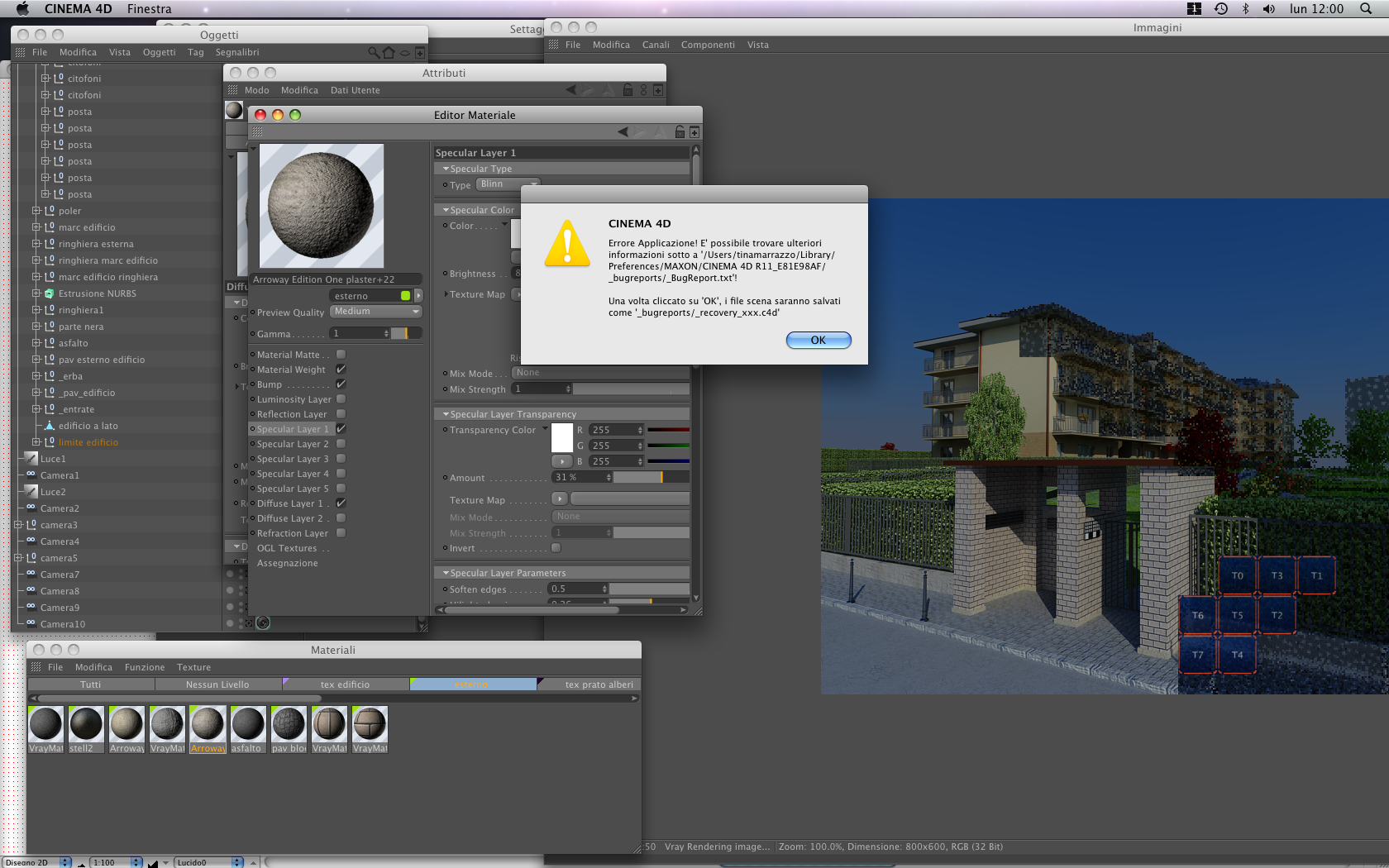
Task: Toggle the Invert checkbox
Action: click(556, 548)
